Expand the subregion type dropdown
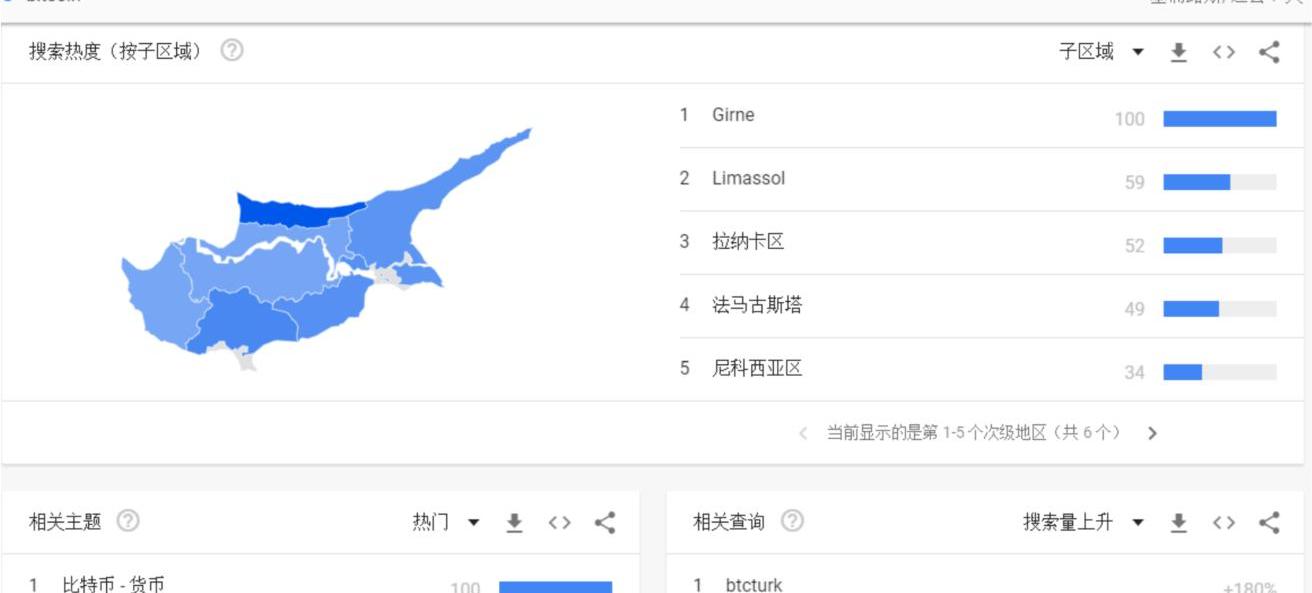The height and width of the screenshot is (593, 1312). point(1101,52)
